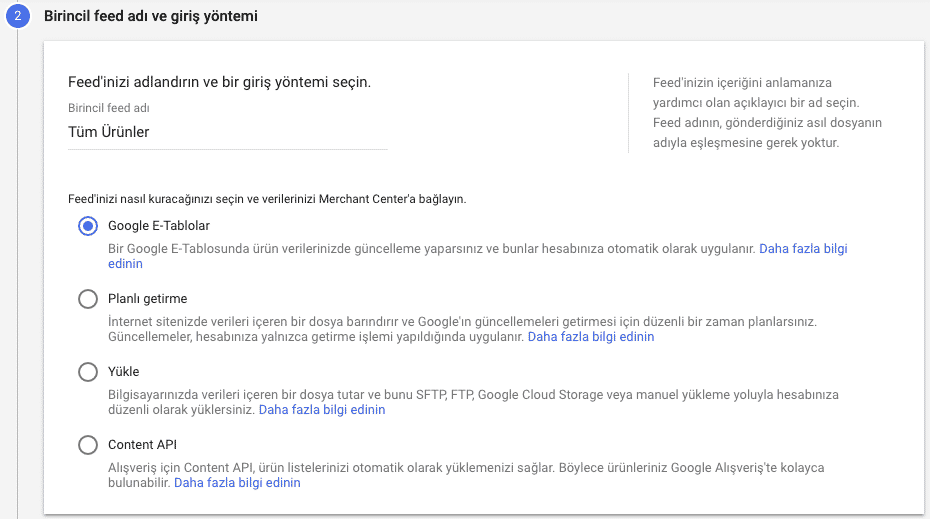Click the "Feed'inizi adlandırın" section heading
The image size is (930, 519).
pyautogui.click(x=219, y=82)
